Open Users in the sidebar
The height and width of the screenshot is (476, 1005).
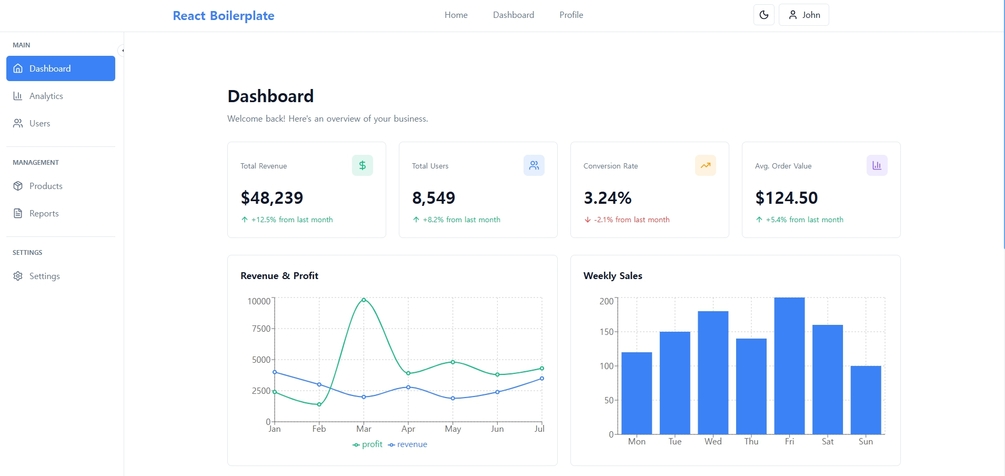(x=61, y=124)
